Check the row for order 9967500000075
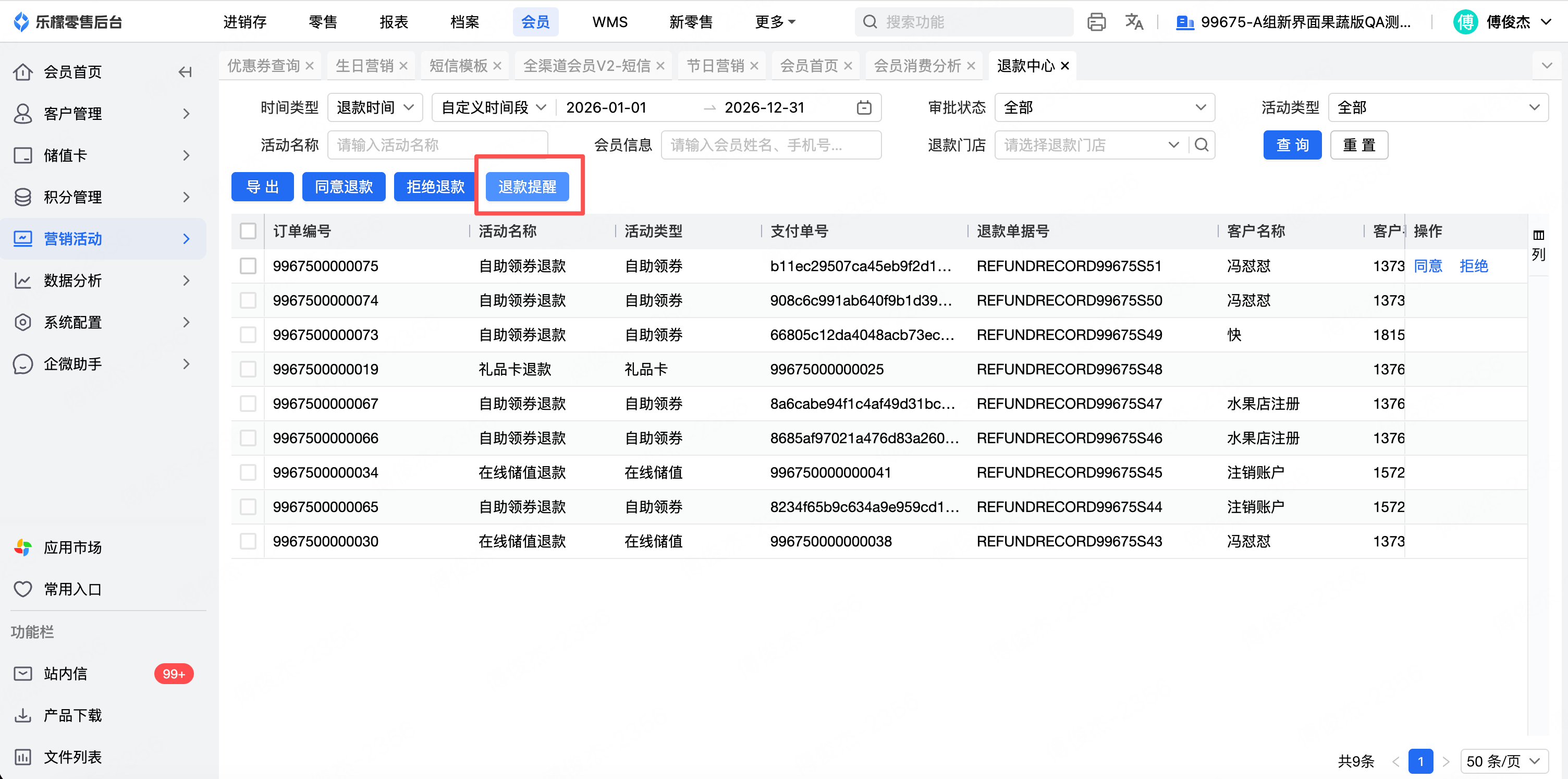Image resolution: width=1568 pixels, height=779 pixels. pos(248,266)
